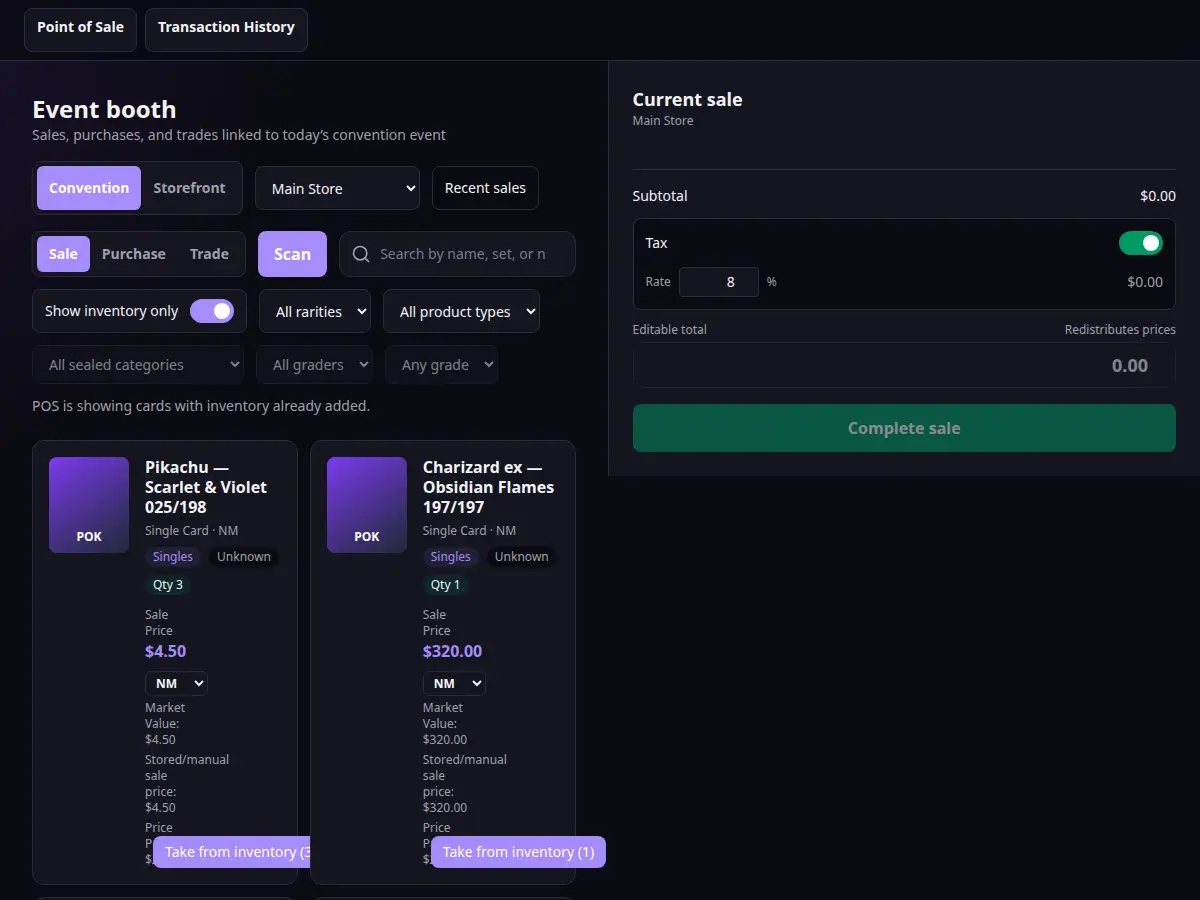Image resolution: width=1200 pixels, height=900 pixels.
Task: Click Charizard sale price $320.00
Action: click(452, 651)
